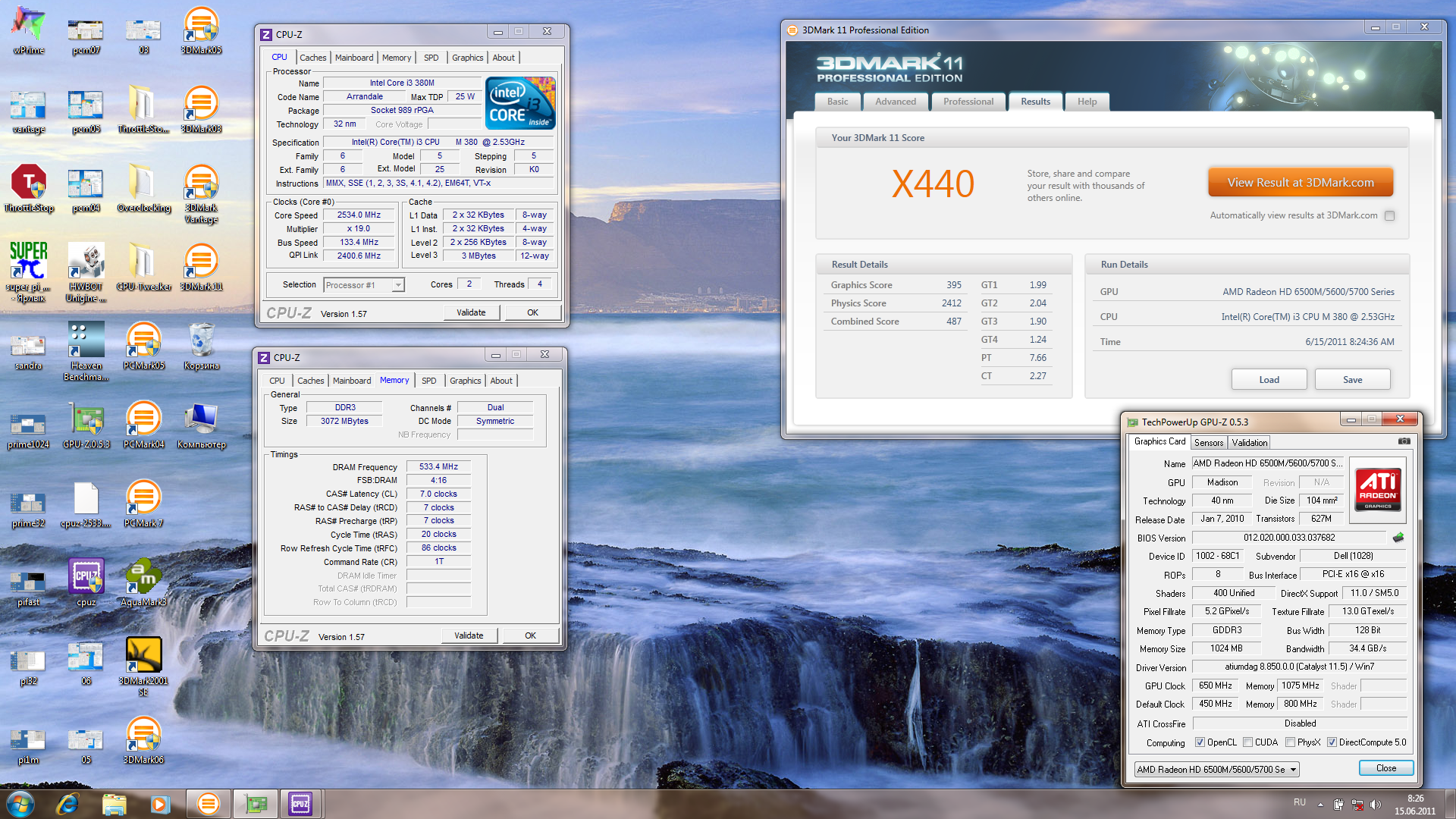Click OK in bottom CPU-Z window
The height and width of the screenshot is (819, 1456).
click(530, 635)
